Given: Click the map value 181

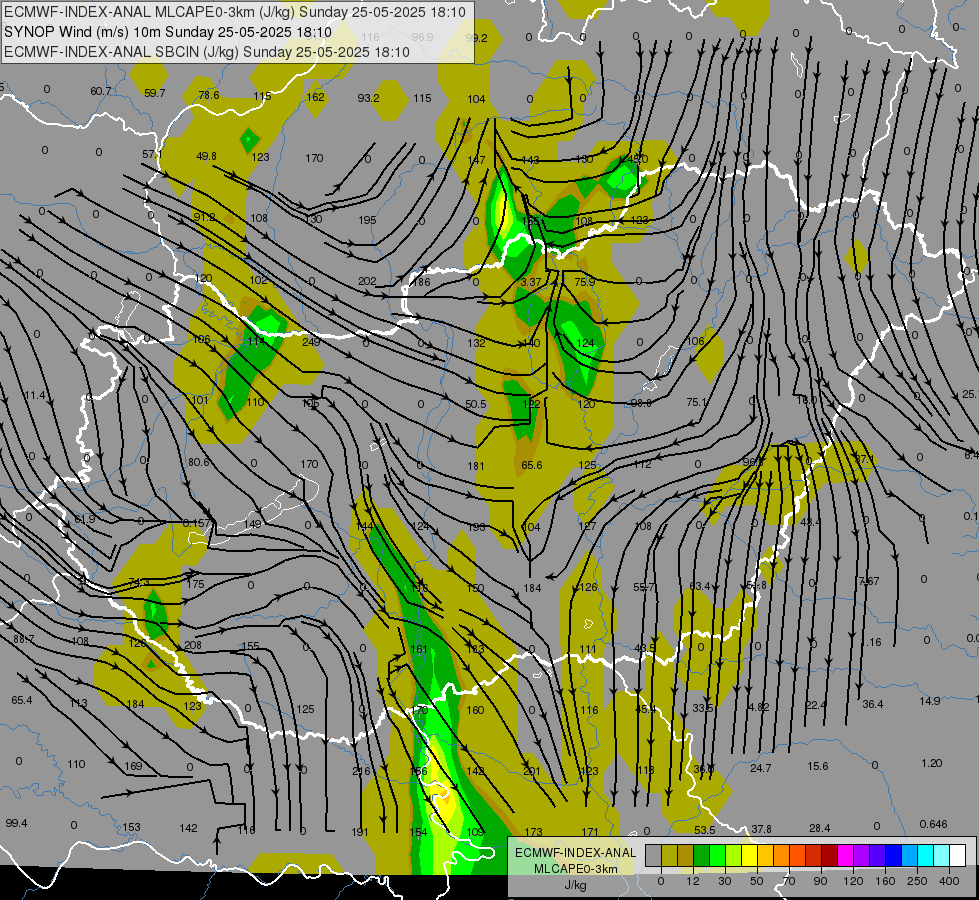Looking at the screenshot, I should tap(476, 466).
